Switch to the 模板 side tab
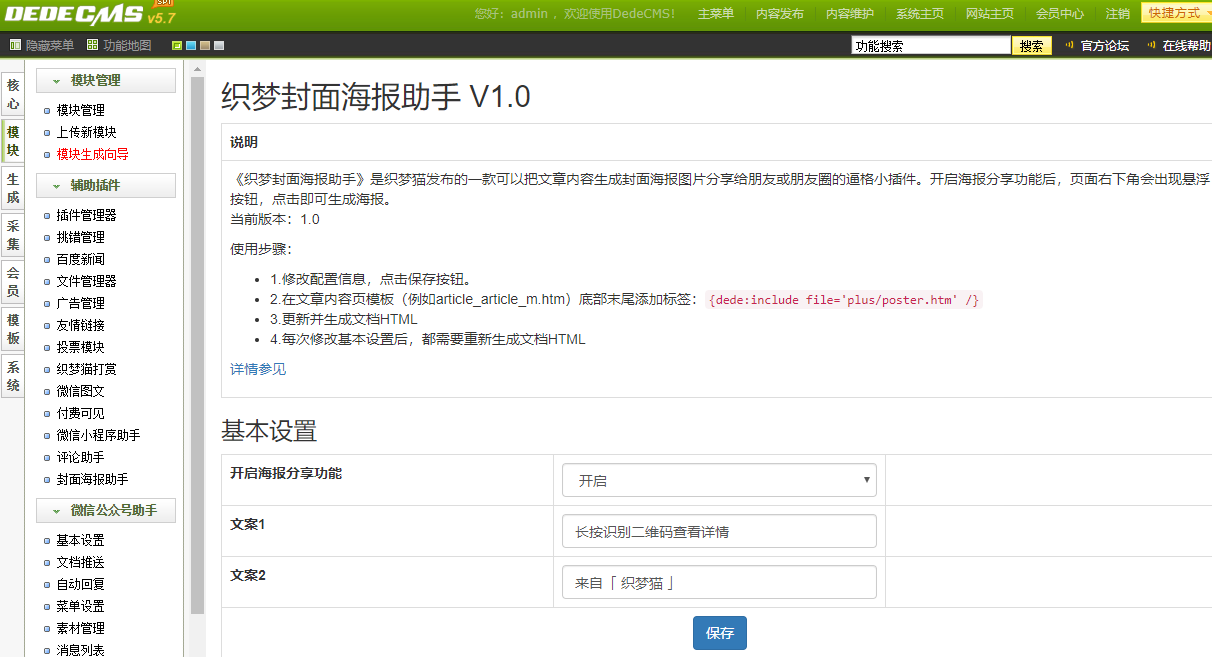This screenshot has width=1212, height=657. pos(13,329)
